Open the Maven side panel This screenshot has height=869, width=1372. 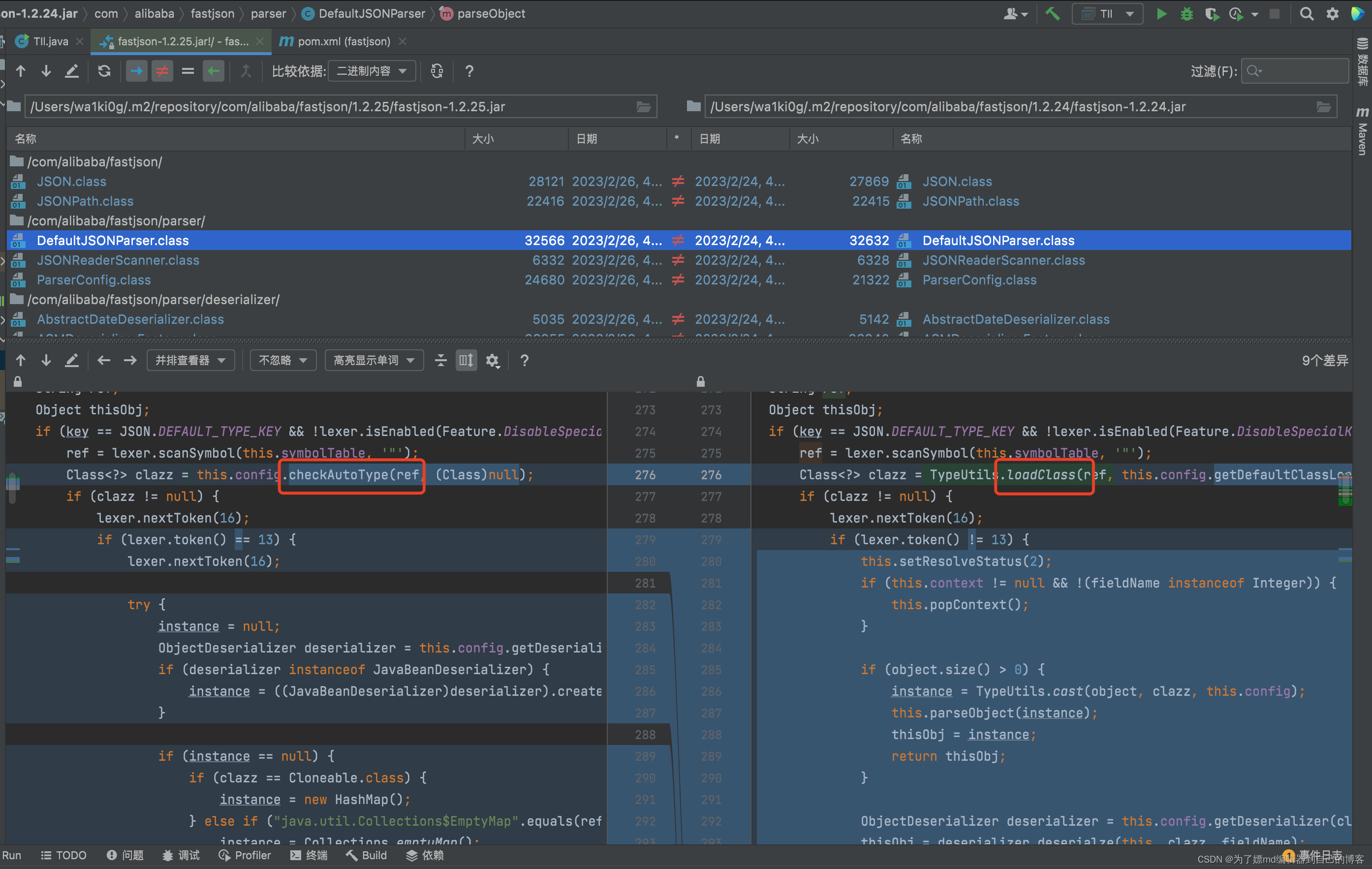(1362, 130)
